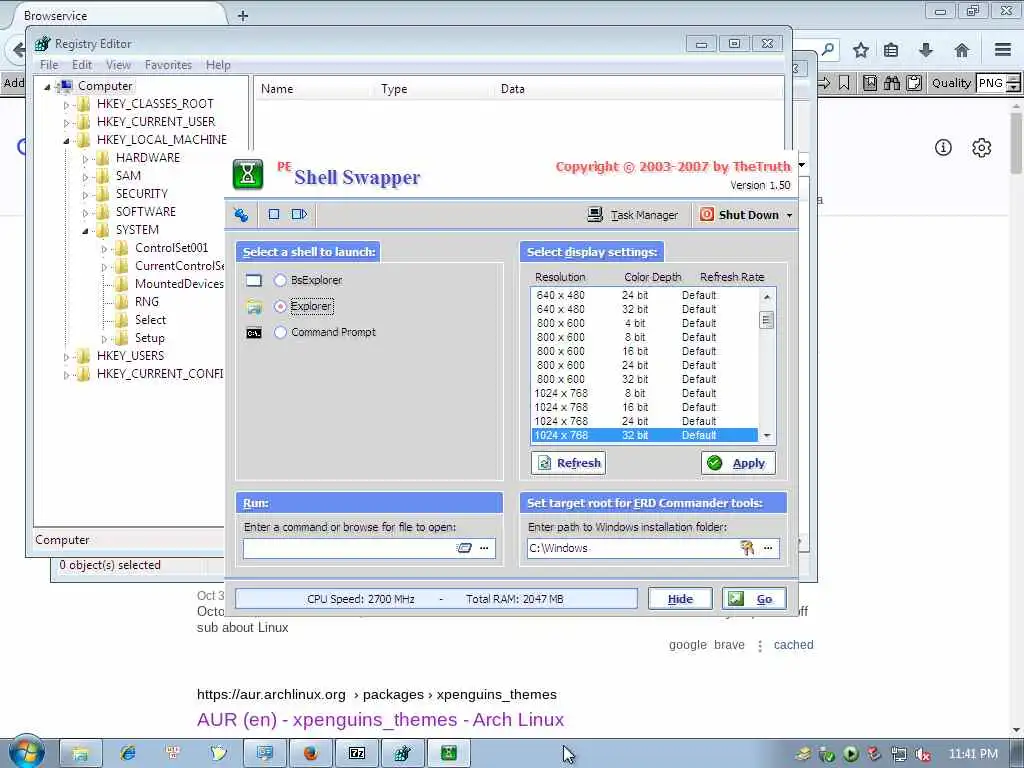Open the Edit menu in Registry Editor
The height and width of the screenshot is (768, 1024).
tap(82, 65)
